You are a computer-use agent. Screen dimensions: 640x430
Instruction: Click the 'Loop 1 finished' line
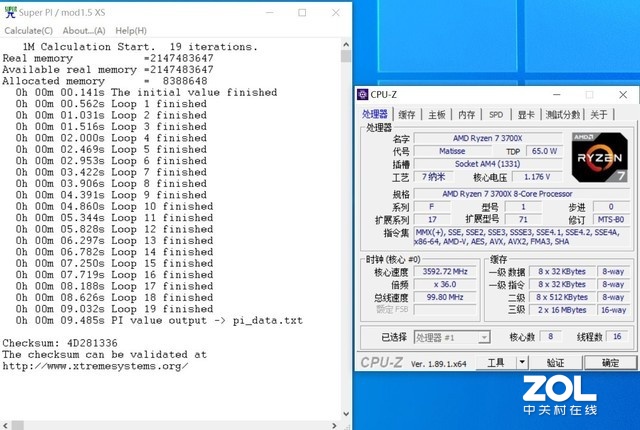[111, 104]
